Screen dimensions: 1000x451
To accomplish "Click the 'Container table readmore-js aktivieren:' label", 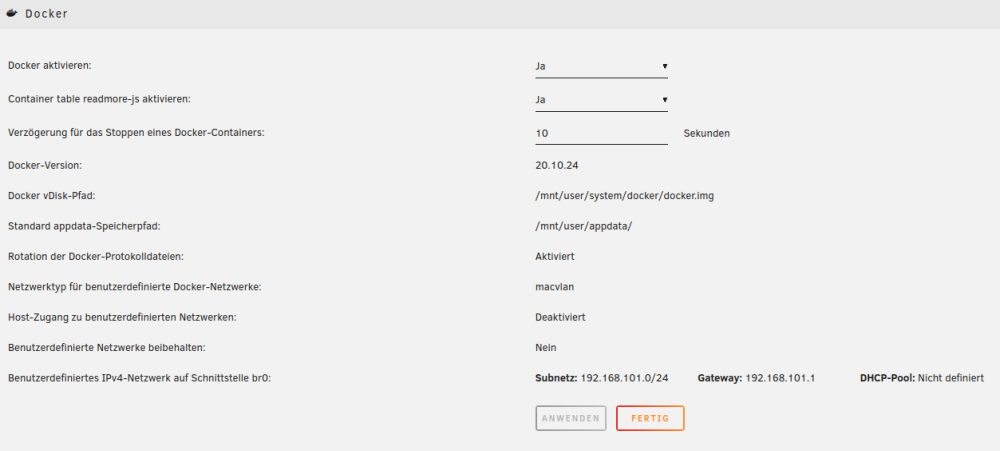I will [99, 100].
